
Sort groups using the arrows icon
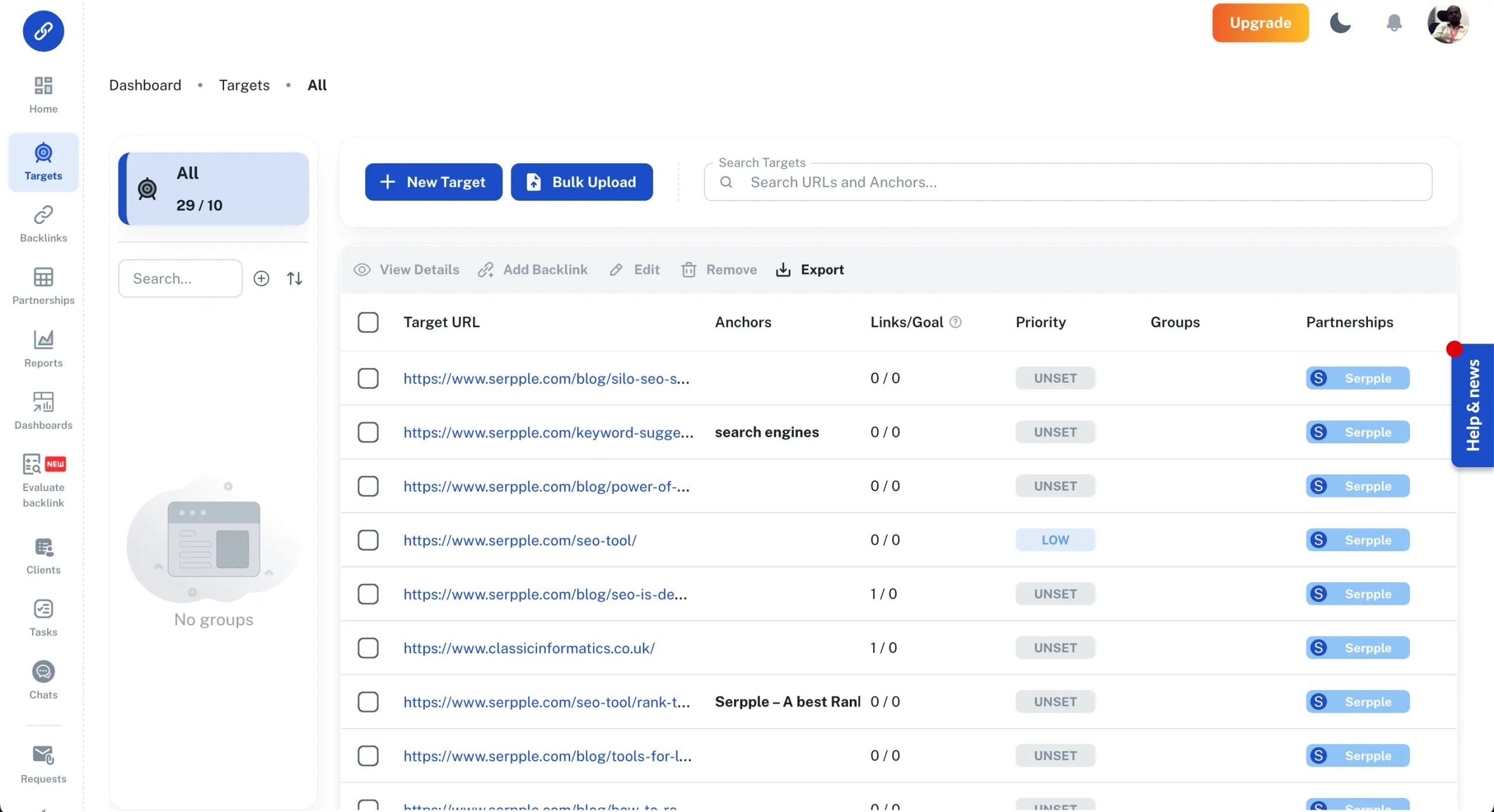point(295,279)
